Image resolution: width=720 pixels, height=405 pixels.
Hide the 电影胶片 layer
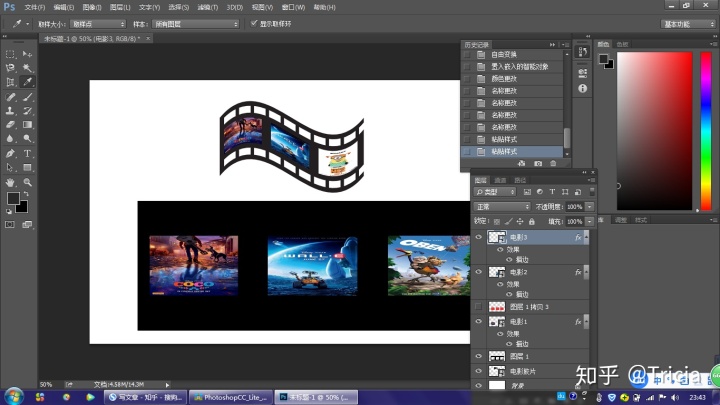tap(478, 371)
